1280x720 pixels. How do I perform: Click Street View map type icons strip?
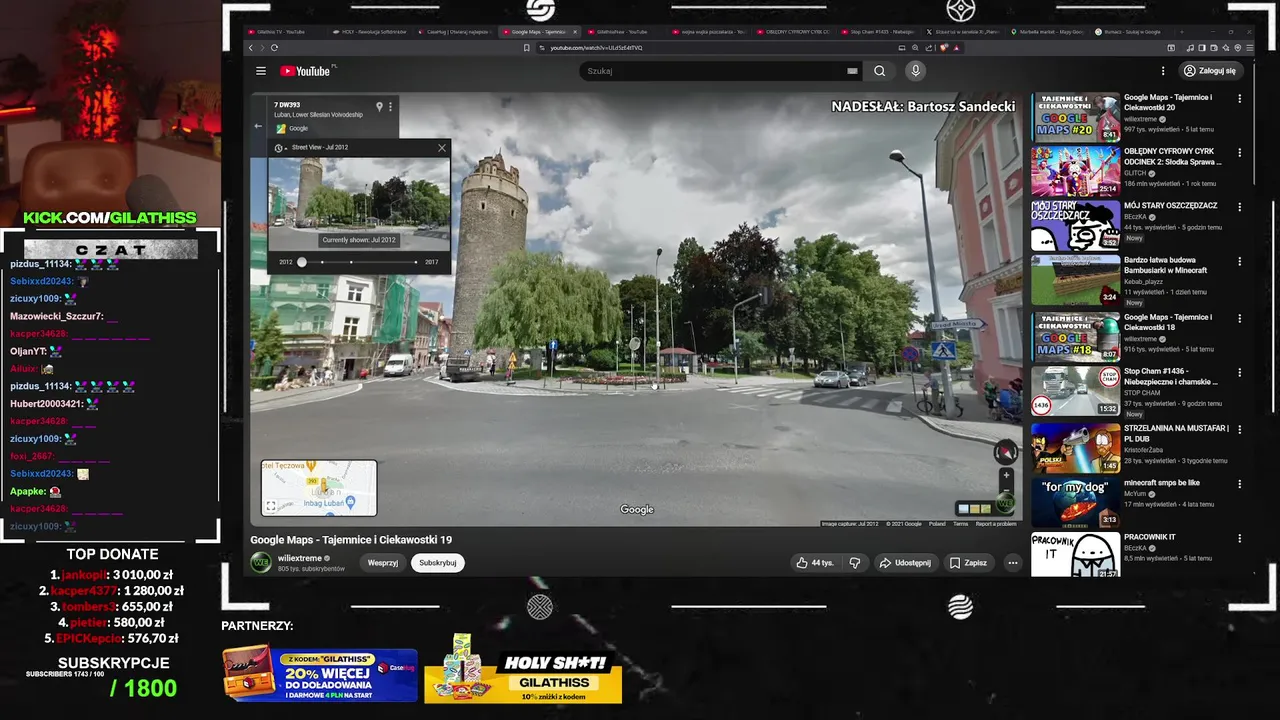click(x=974, y=508)
